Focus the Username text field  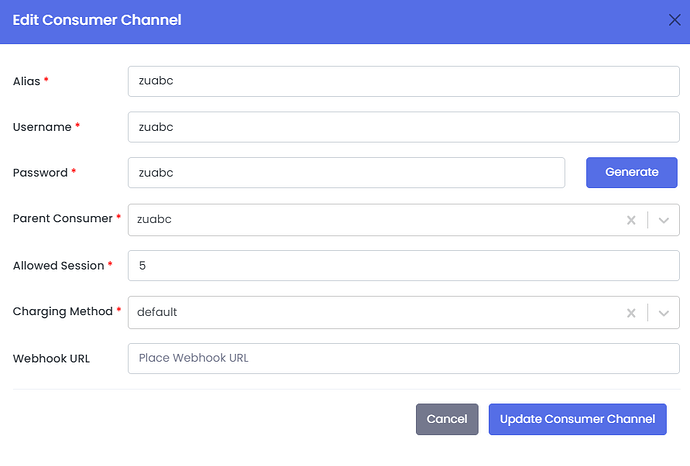point(403,127)
